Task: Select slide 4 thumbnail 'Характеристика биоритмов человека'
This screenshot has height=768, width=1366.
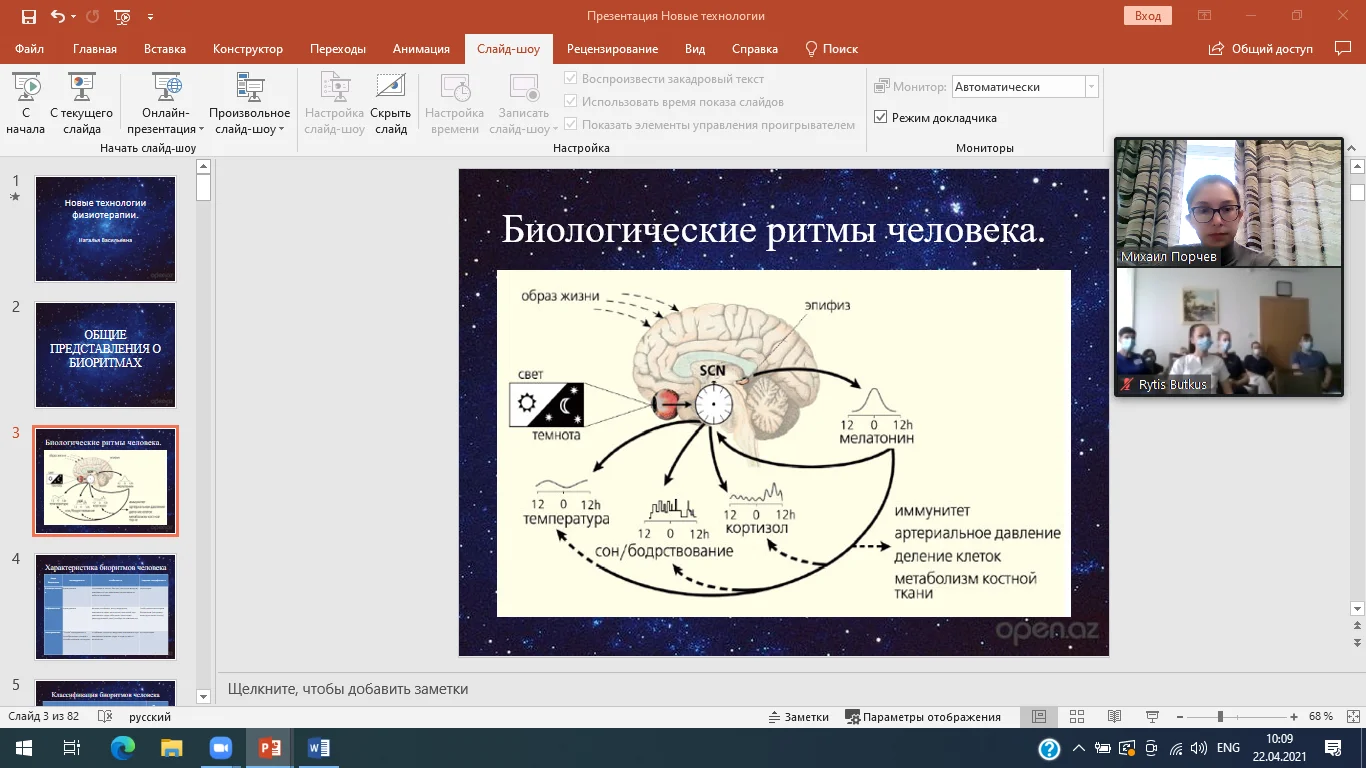Action: (106, 607)
